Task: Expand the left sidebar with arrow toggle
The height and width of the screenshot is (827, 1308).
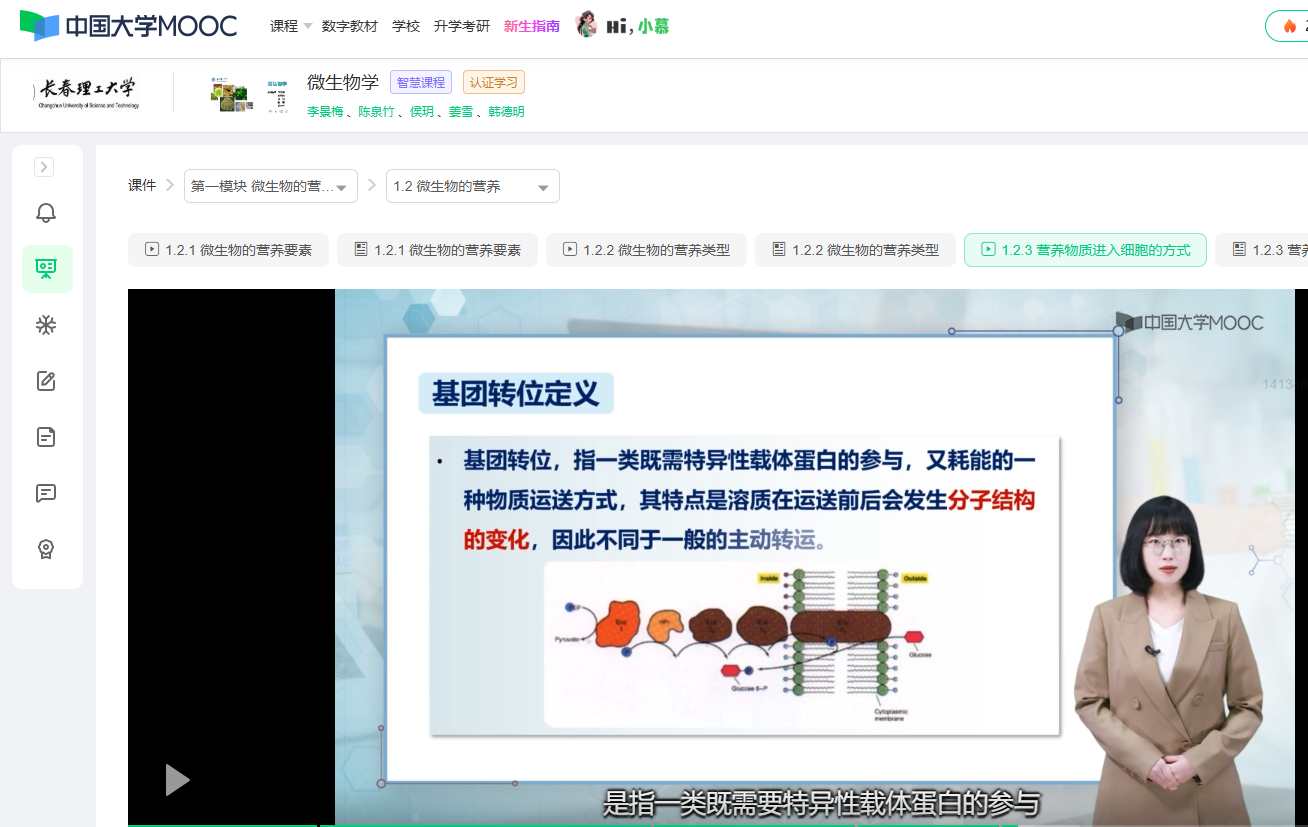Action: tap(44, 167)
